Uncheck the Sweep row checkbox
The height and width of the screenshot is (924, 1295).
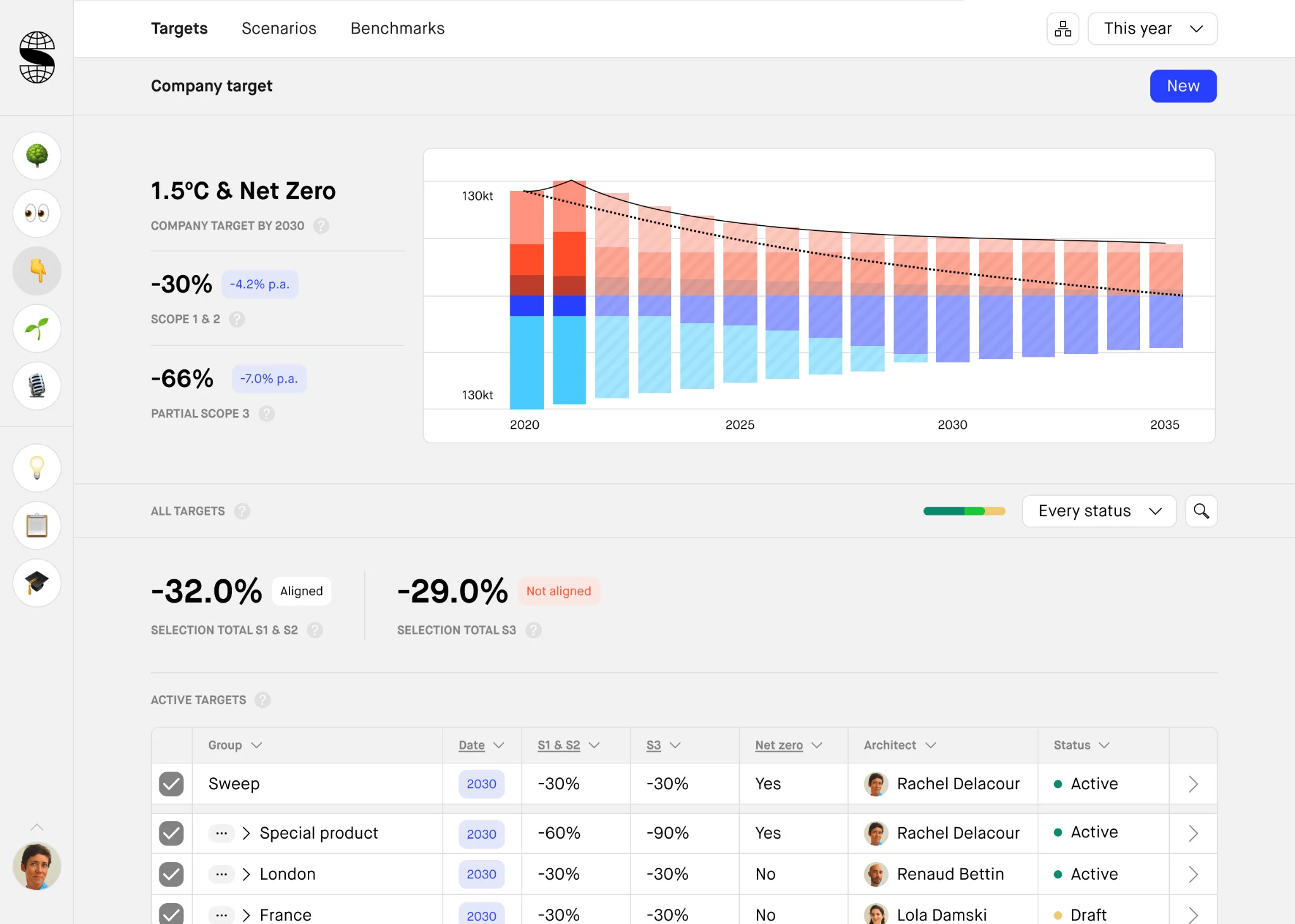click(x=171, y=784)
